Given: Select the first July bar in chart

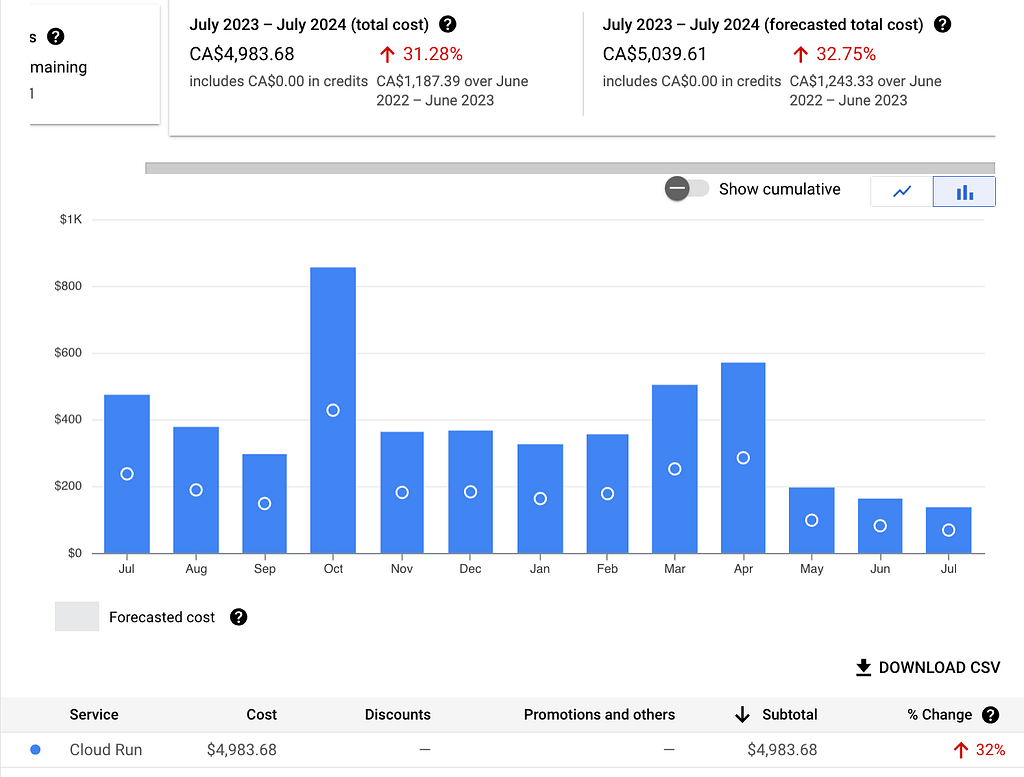Looking at the screenshot, I should click(127, 474).
